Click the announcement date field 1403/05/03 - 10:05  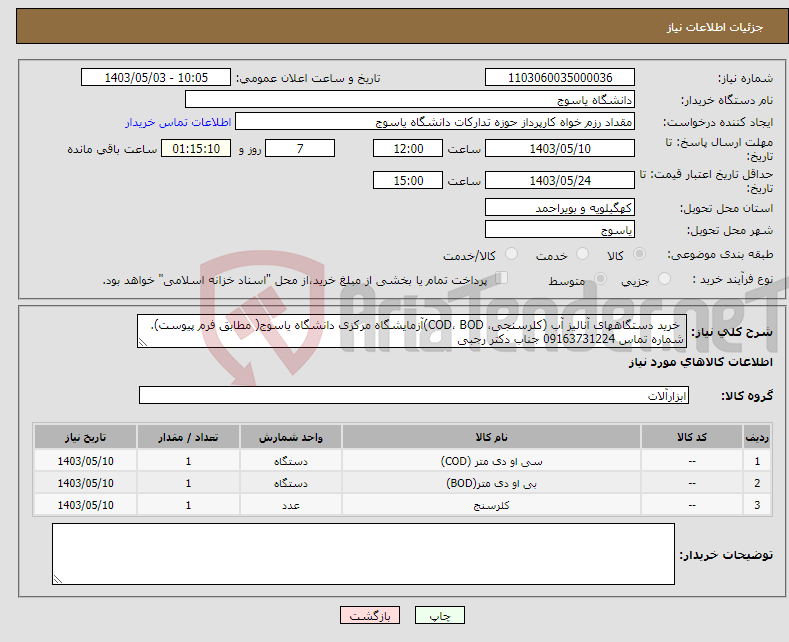[155, 77]
